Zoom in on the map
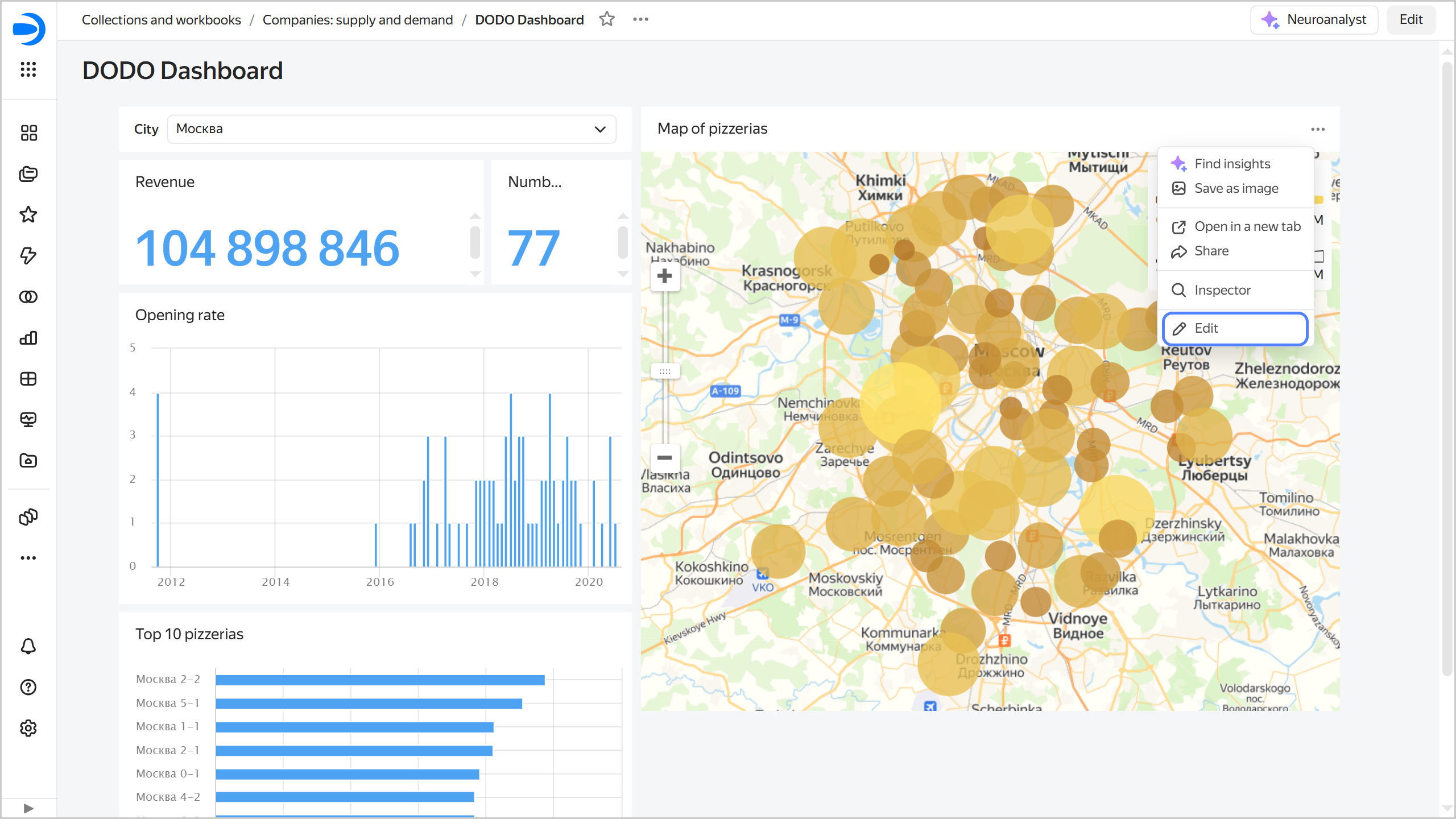 [664, 276]
